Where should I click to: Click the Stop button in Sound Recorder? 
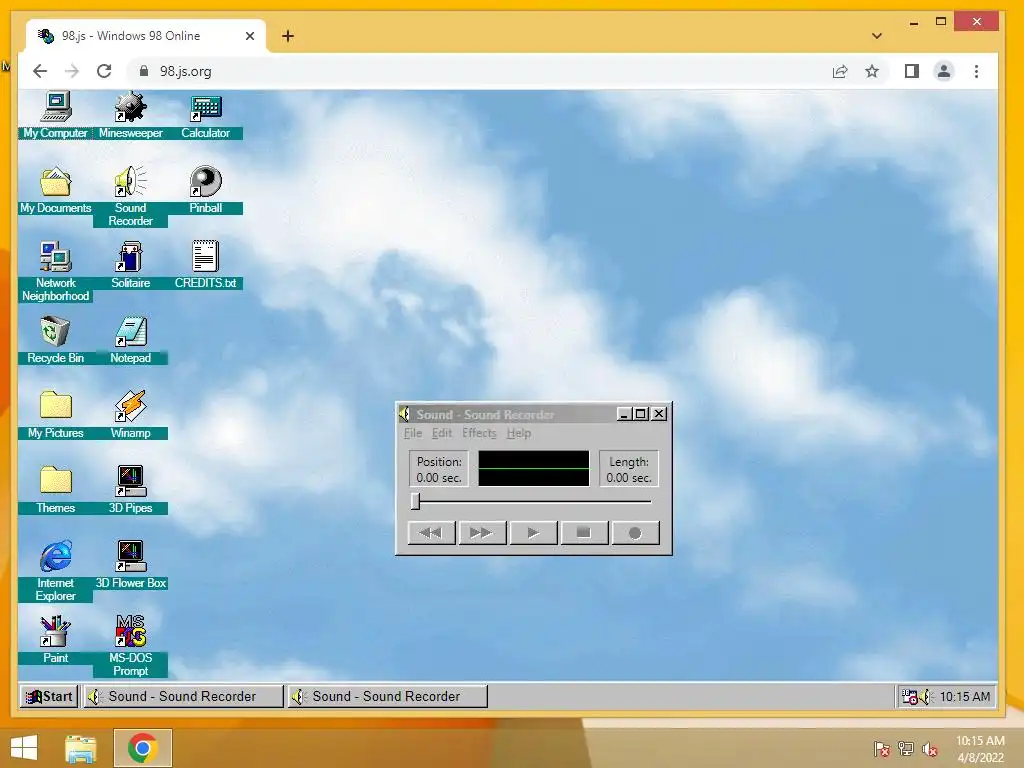584,533
